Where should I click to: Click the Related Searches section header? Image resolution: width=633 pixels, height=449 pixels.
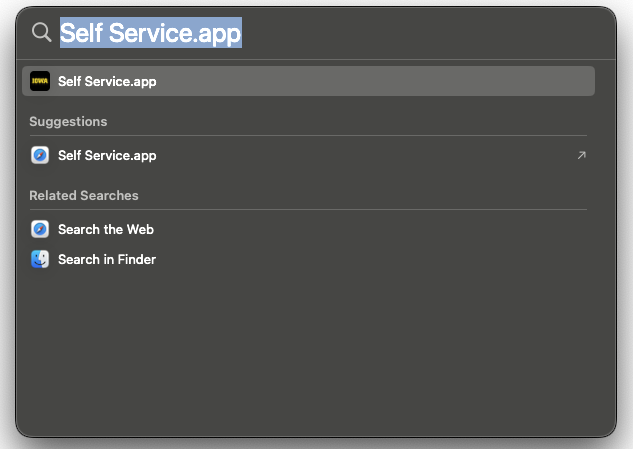click(84, 195)
